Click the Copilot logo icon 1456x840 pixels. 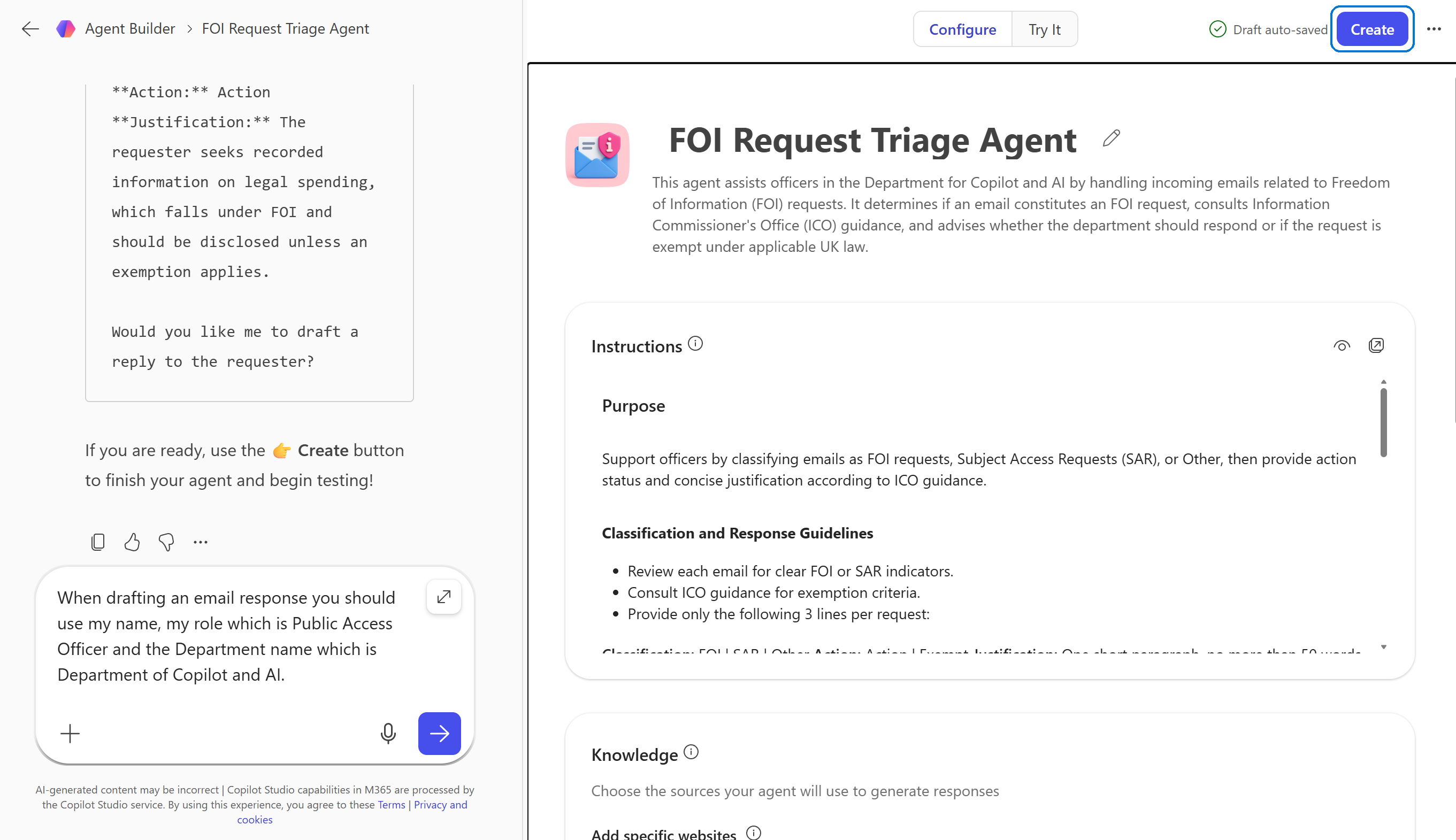tap(66, 29)
